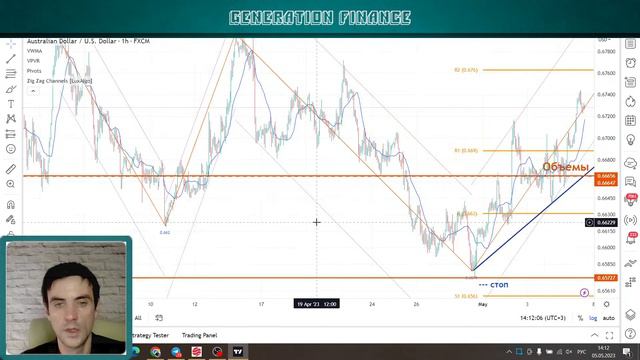Image resolution: width=640 pixels, height=360 pixels.
Task: Open the go-to-date calendar button
Action: click(x=159, y=318)
